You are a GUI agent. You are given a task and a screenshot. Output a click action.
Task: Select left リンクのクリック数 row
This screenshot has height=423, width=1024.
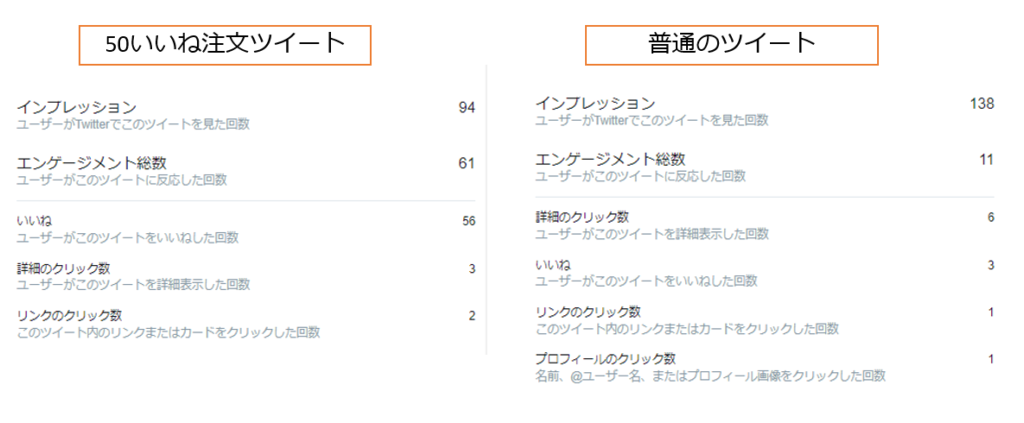246,324
